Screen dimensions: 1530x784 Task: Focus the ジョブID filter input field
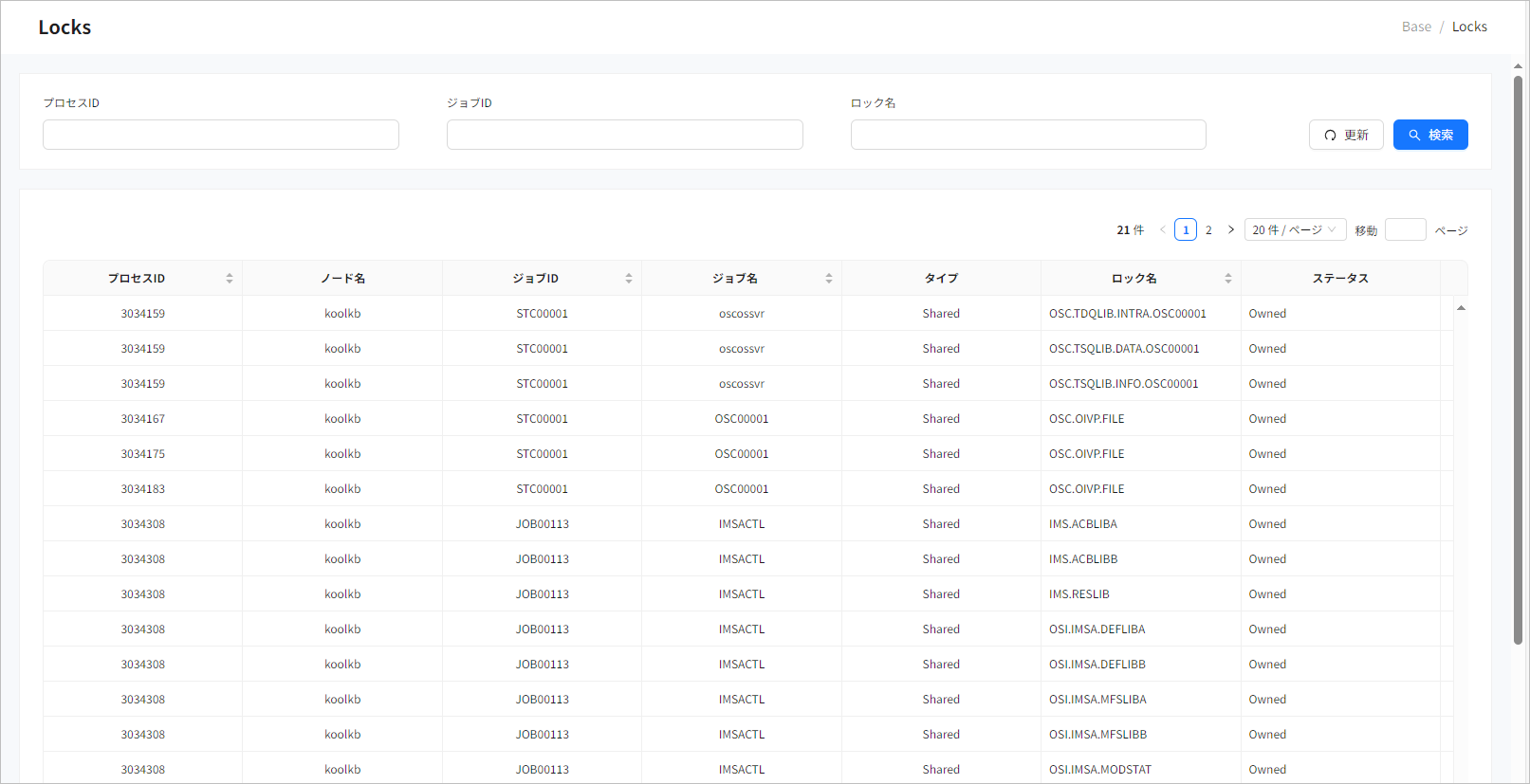pyautogui.click(x=624, y=135)
